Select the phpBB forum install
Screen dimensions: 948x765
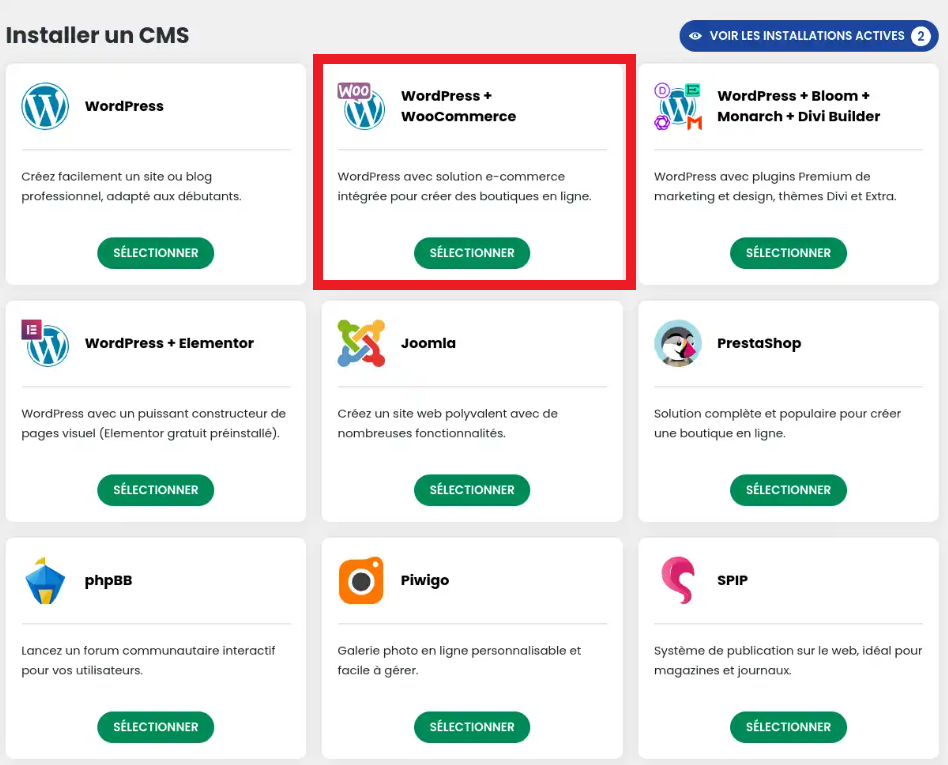[155, 727]
